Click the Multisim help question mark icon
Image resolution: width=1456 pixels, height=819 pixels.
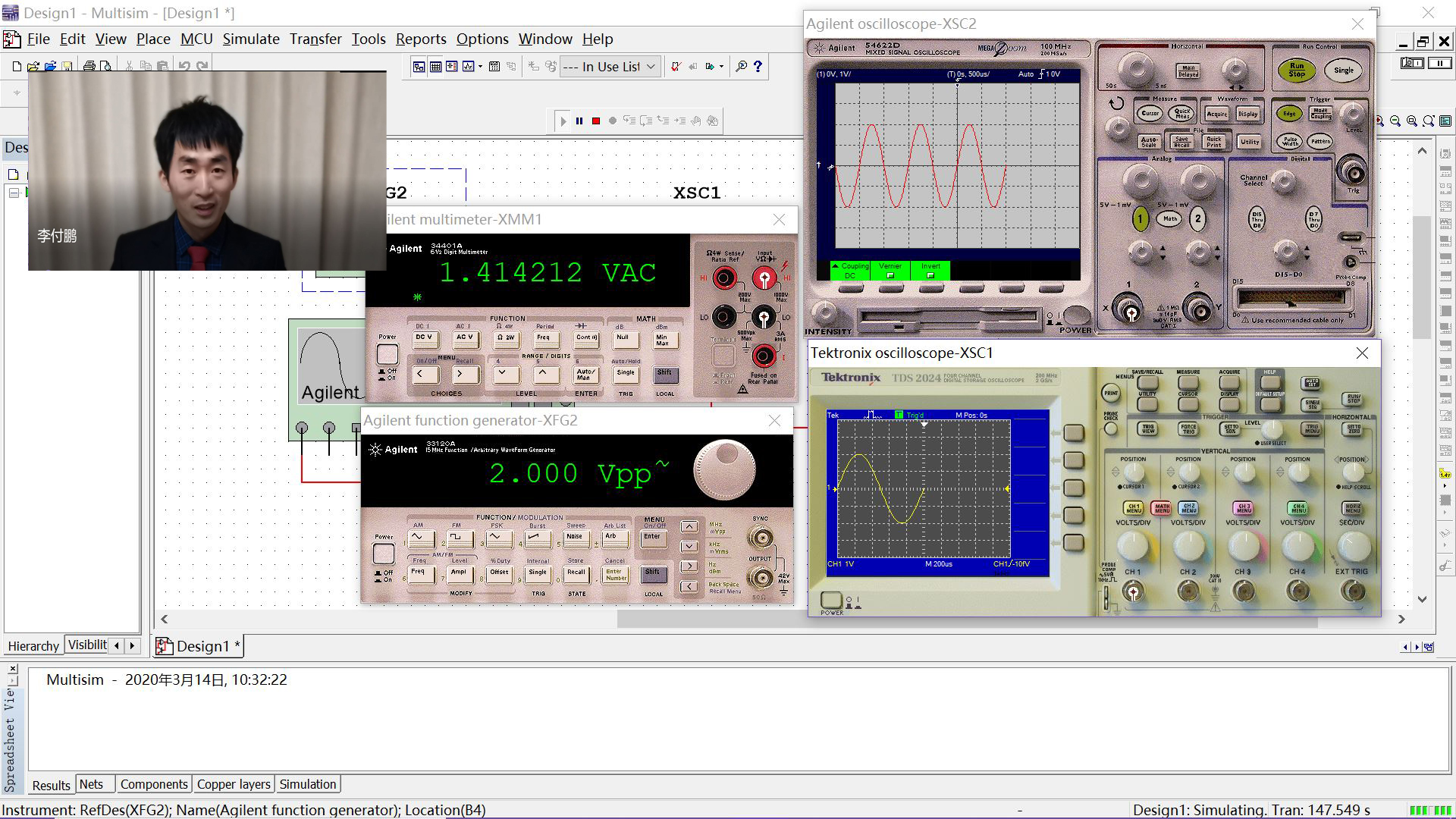click(757, 67)
